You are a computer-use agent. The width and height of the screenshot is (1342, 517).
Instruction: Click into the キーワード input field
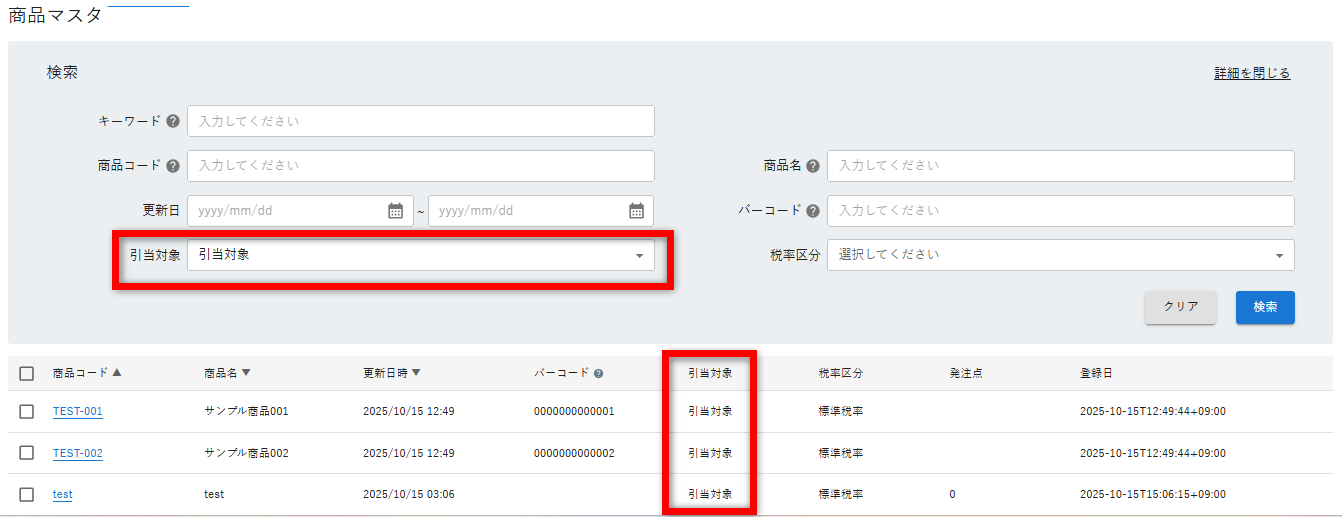click(x=421, y=121)
